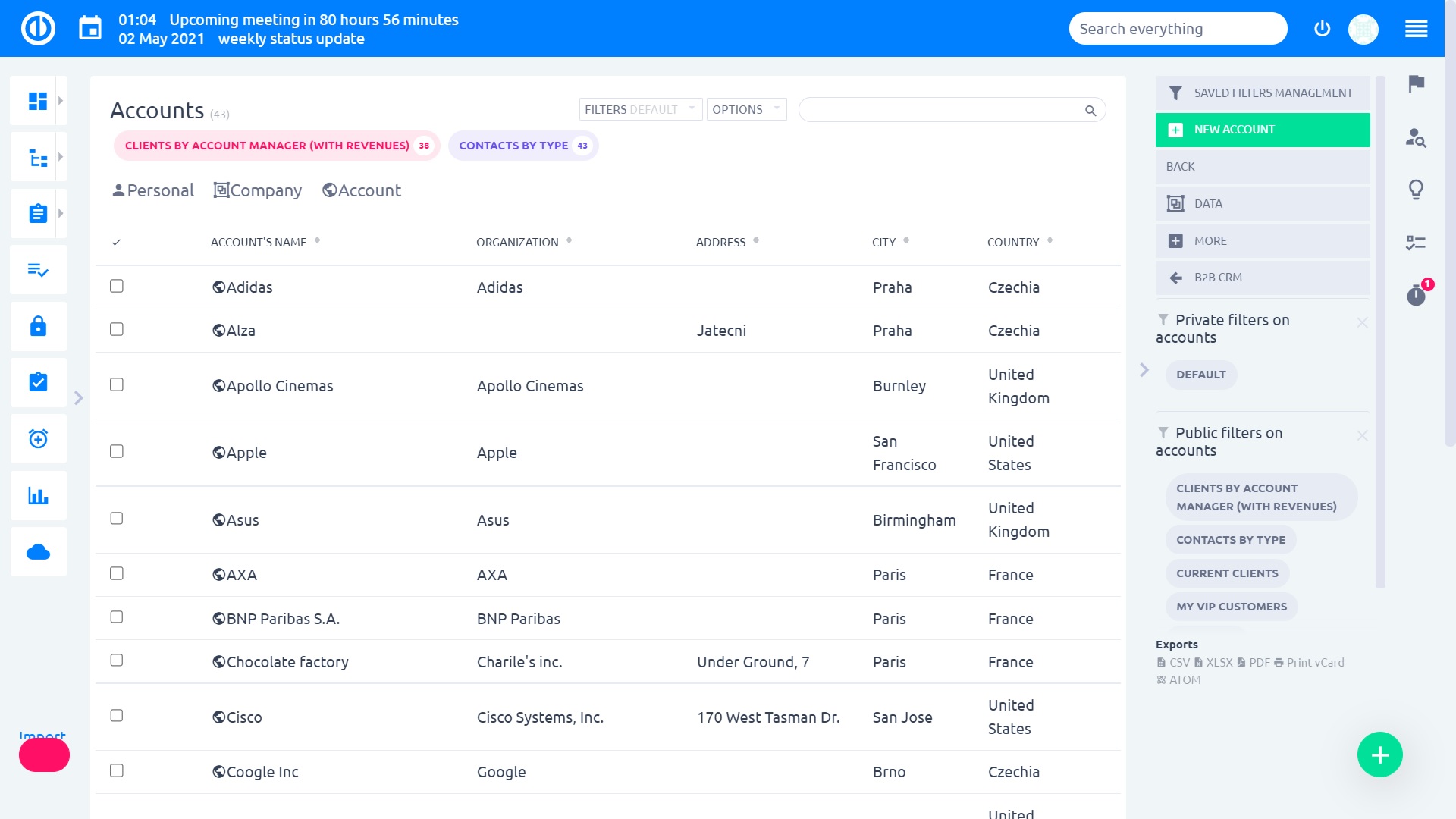1456x819 pixels.
Task: Check the Alza row checkbox
Action: point(116,329)
